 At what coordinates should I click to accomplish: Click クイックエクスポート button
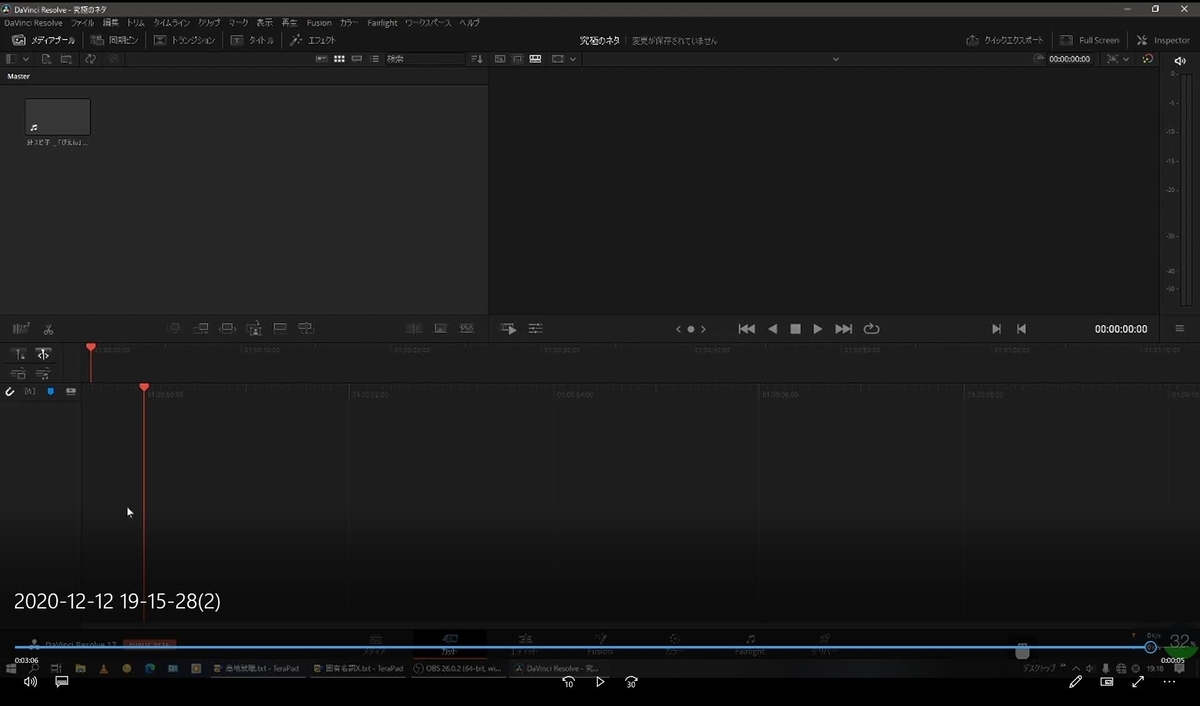pos(1005,40)
